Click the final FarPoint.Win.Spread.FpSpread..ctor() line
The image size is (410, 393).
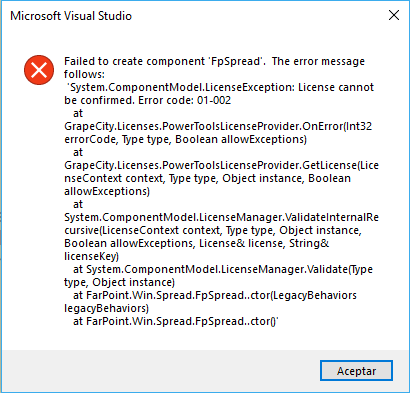tap(176, 321)
